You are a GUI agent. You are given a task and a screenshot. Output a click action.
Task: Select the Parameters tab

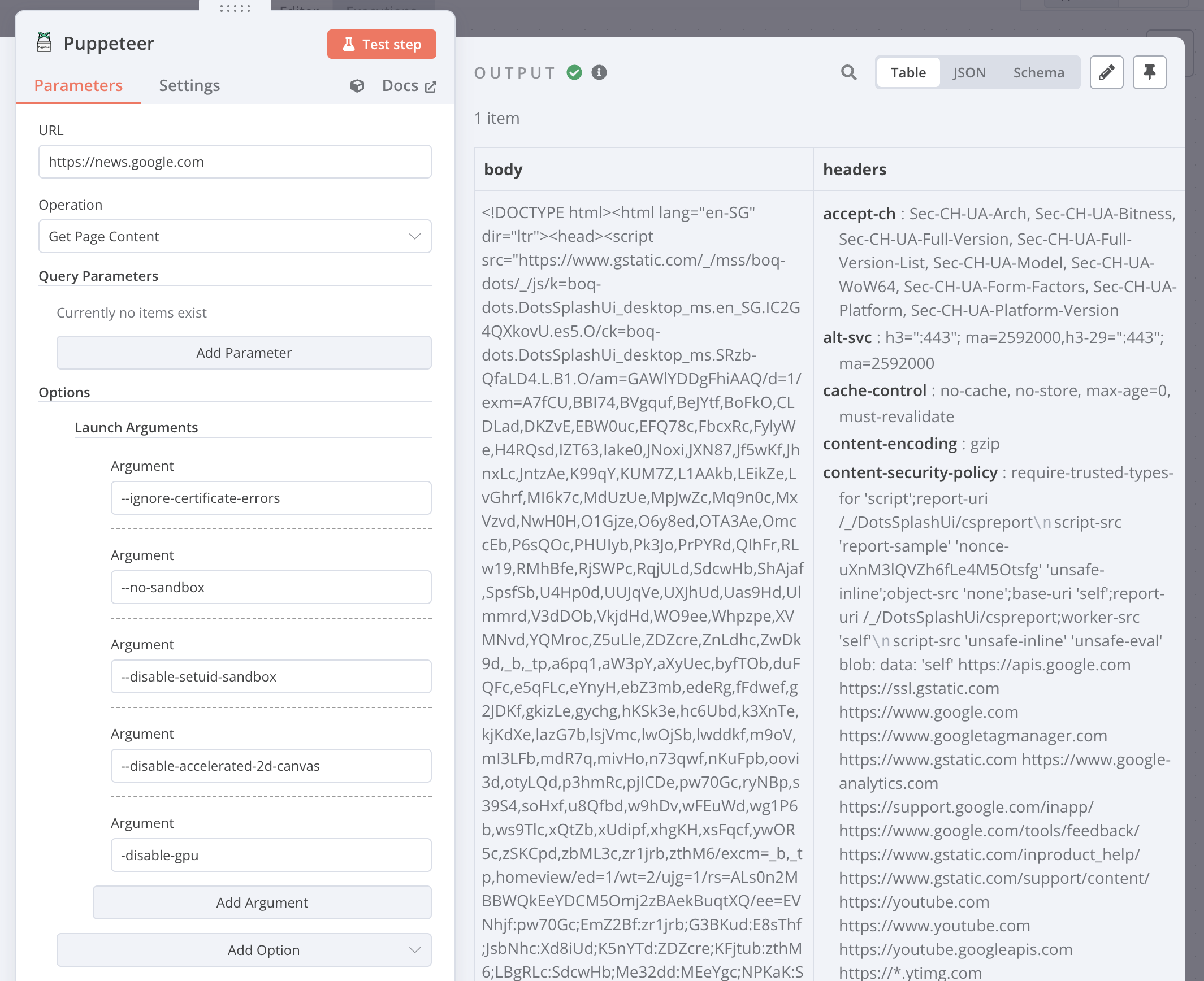pos(78,85)
